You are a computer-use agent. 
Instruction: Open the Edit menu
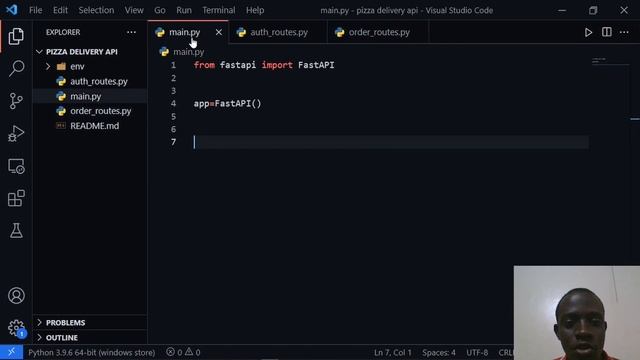point(60,10)
